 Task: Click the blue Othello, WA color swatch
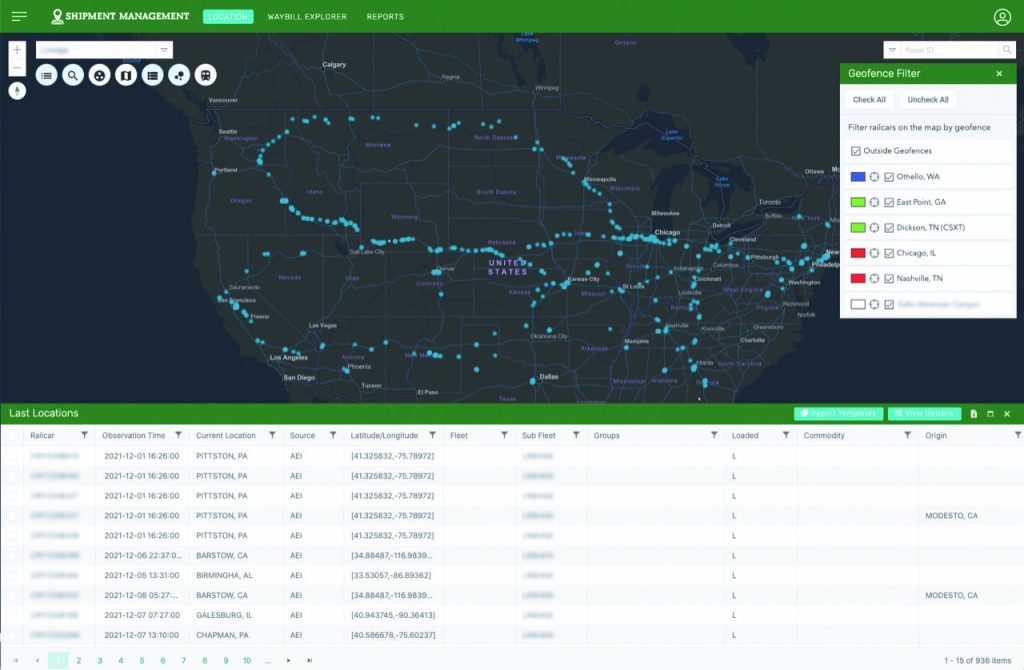[x=857, y=177]
